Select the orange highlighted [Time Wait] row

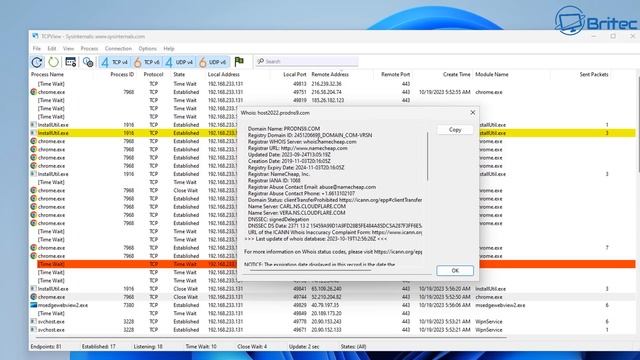tap(333, 264)
